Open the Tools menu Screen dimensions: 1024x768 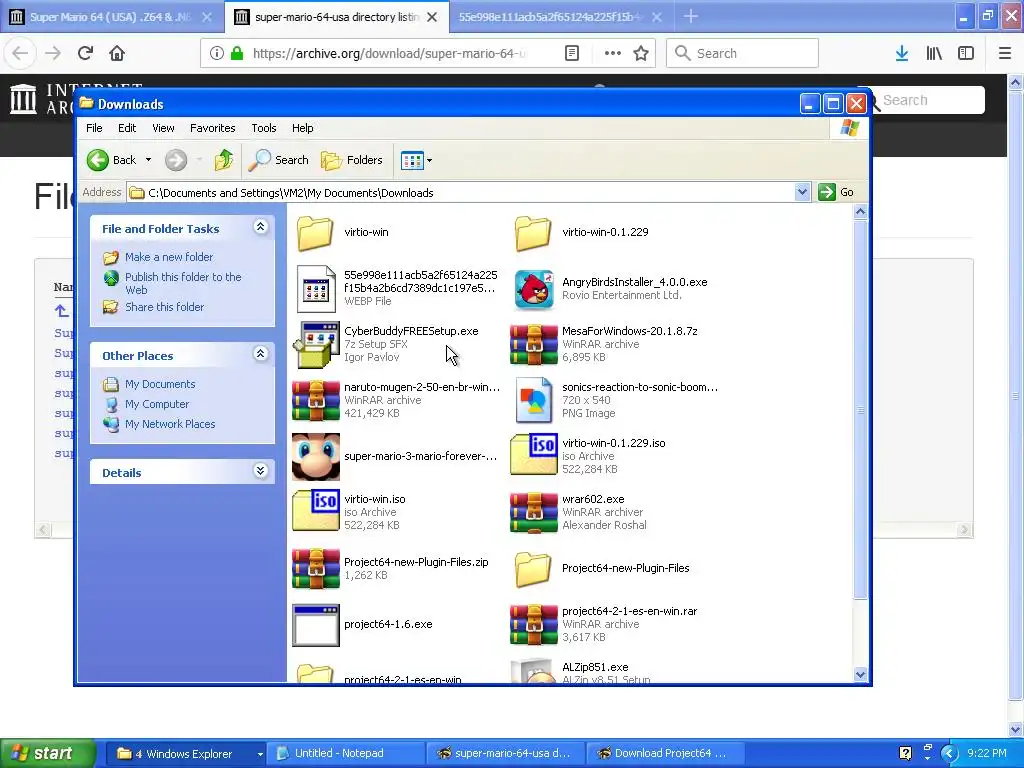tap(264, 128)
